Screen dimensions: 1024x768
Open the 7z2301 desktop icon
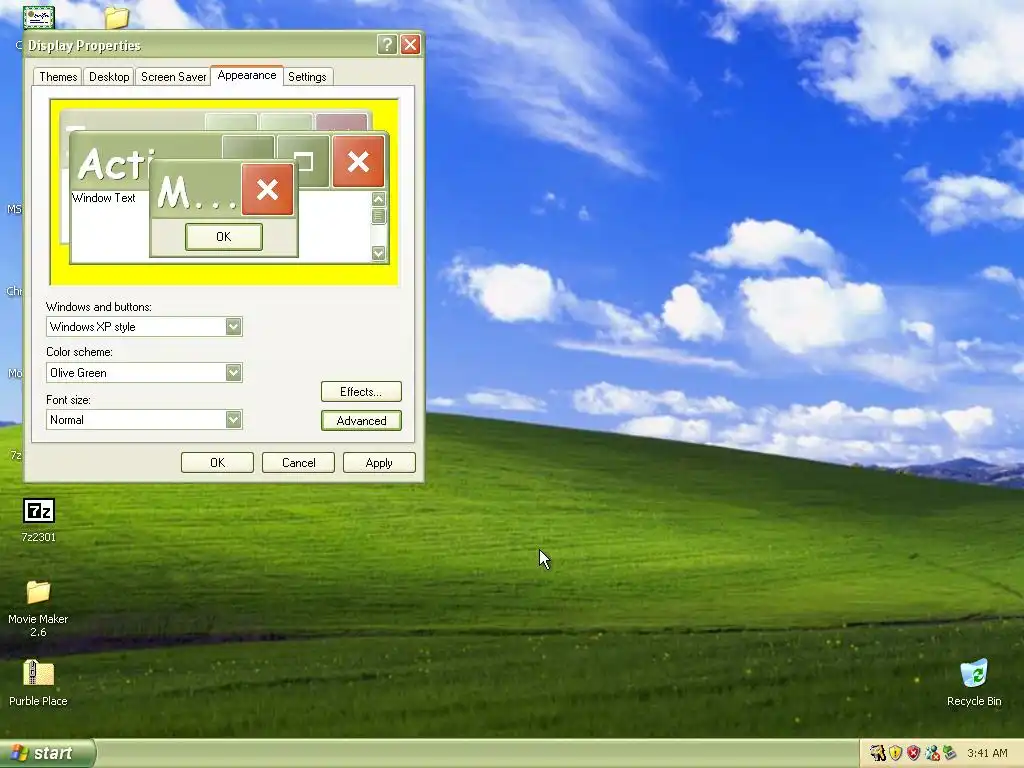pos(39,511)
